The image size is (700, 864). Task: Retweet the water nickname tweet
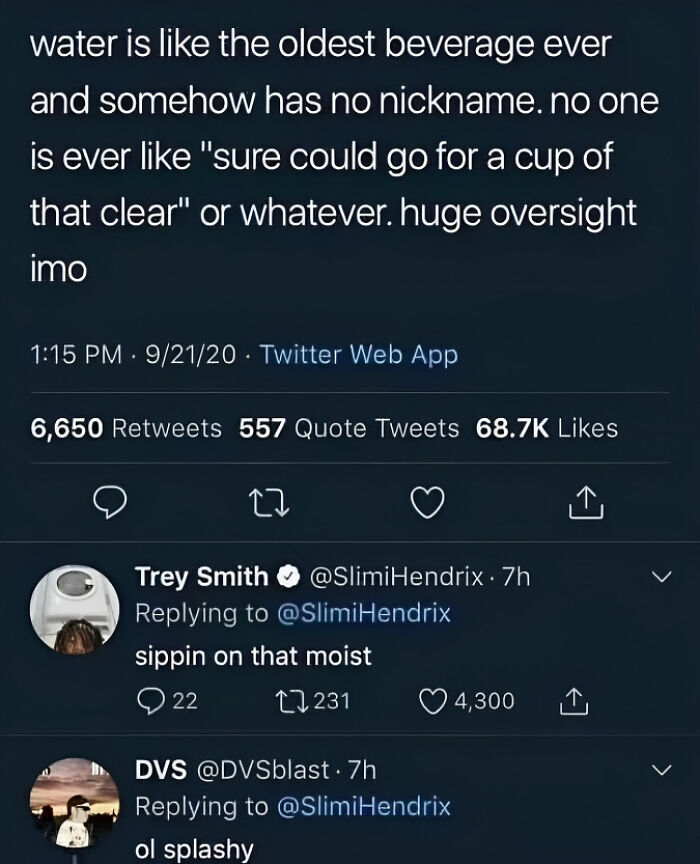tap(267, 503)
